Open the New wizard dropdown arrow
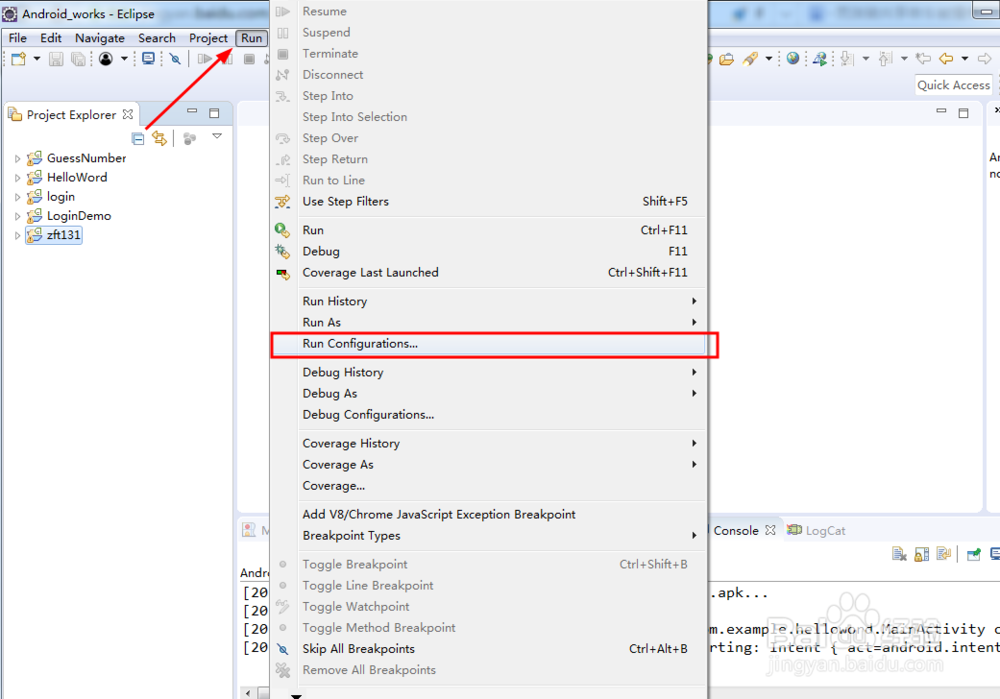The height and width of the screenshot is (699, 1000). click(x=37, y=59)
